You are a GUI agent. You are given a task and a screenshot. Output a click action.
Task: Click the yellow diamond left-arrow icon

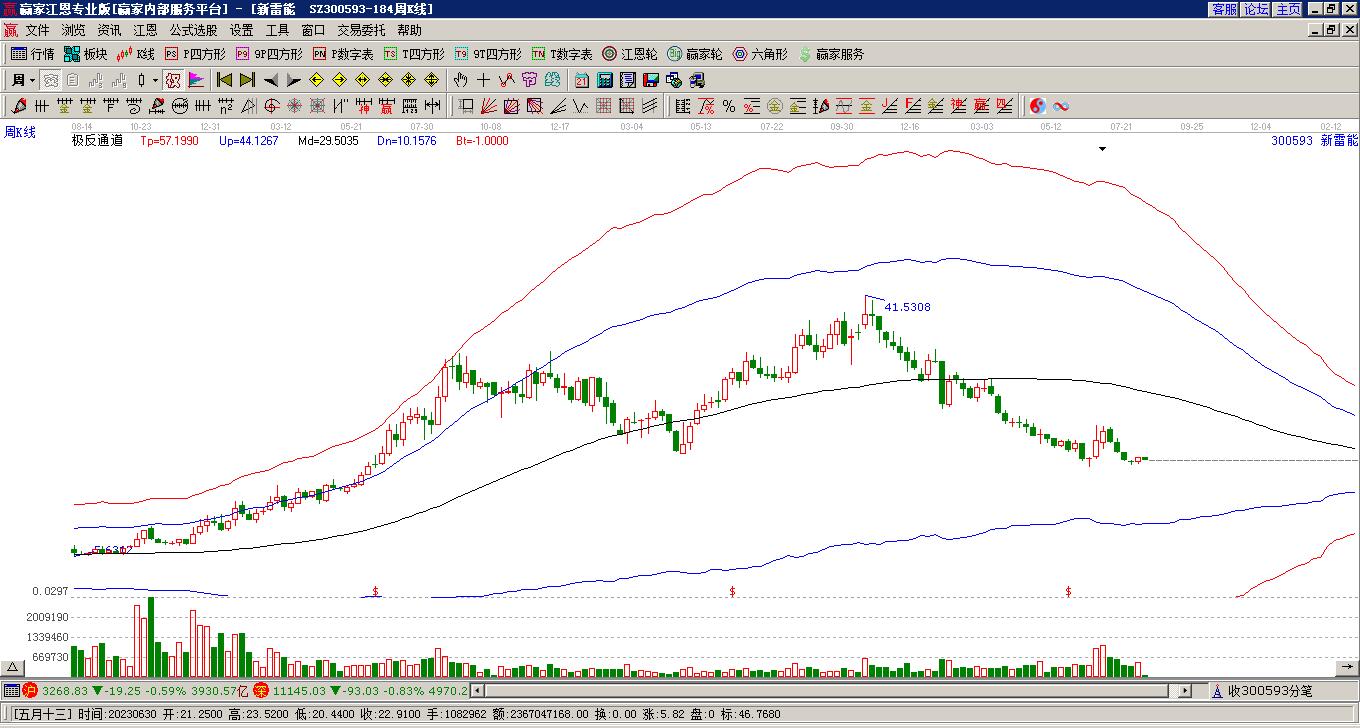(x=316, y=80)
